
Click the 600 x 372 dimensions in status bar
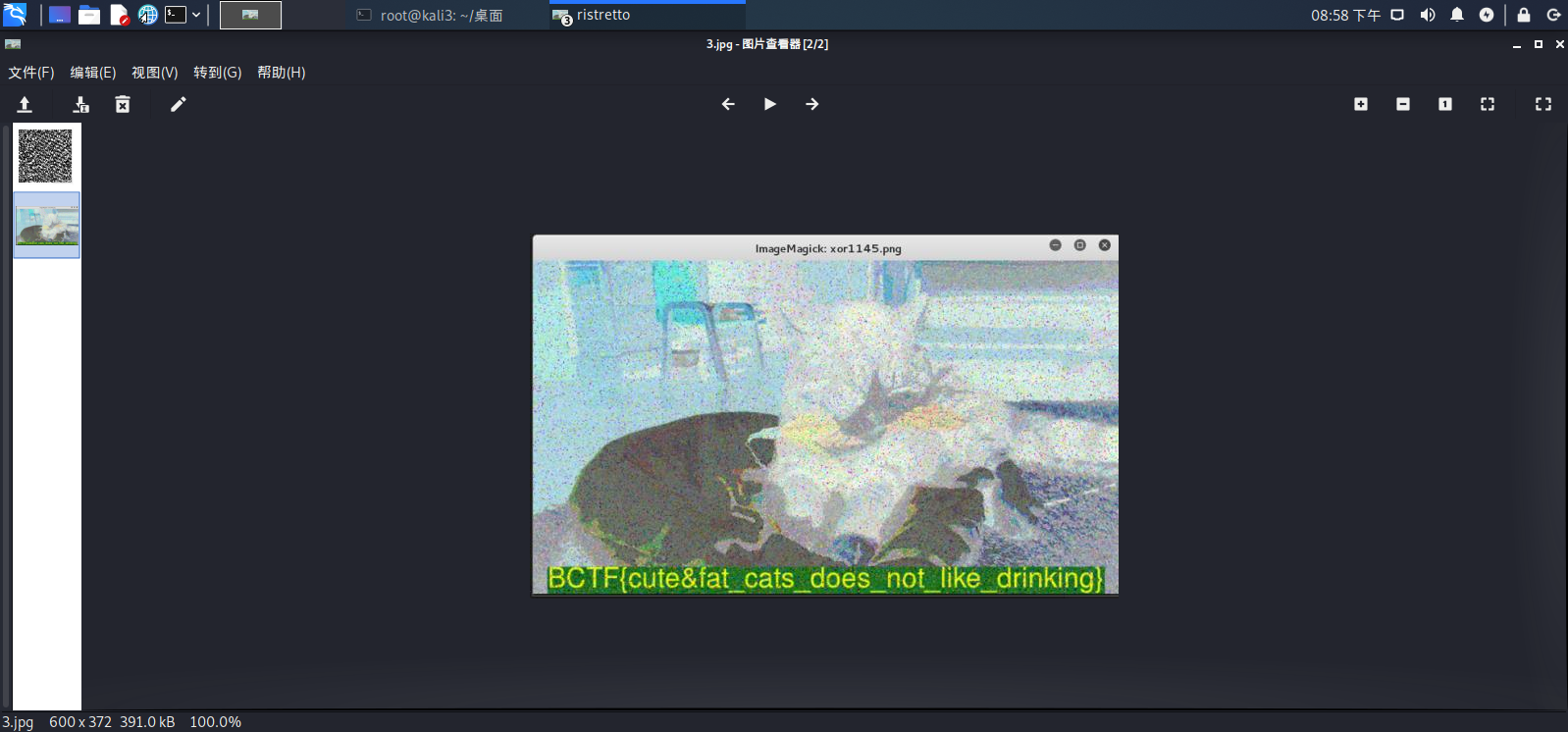(x=80, y=721)
